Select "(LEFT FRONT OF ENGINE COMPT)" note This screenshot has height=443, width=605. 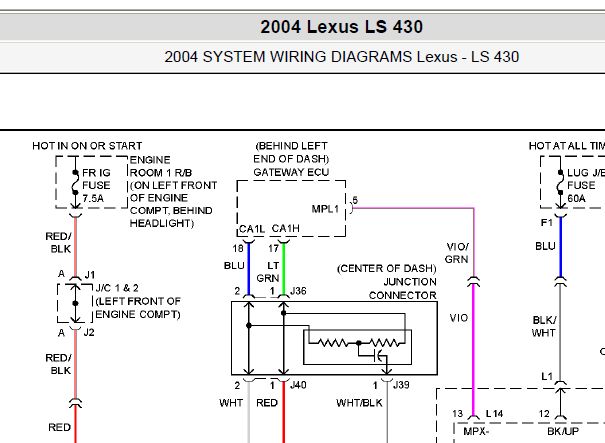(x=138, y=308)
